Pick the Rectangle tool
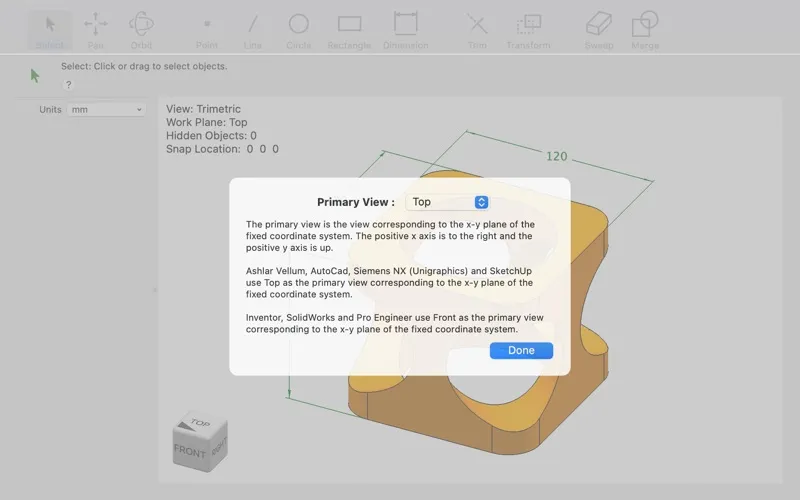Viewport: 800px width, 500px height. [x=349, y=31]
